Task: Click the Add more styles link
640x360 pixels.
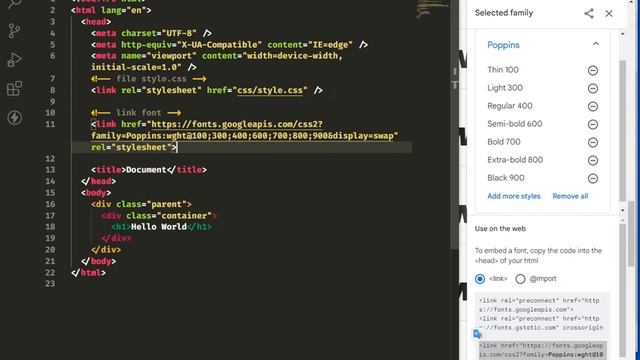Action: (x=513, y=196)
